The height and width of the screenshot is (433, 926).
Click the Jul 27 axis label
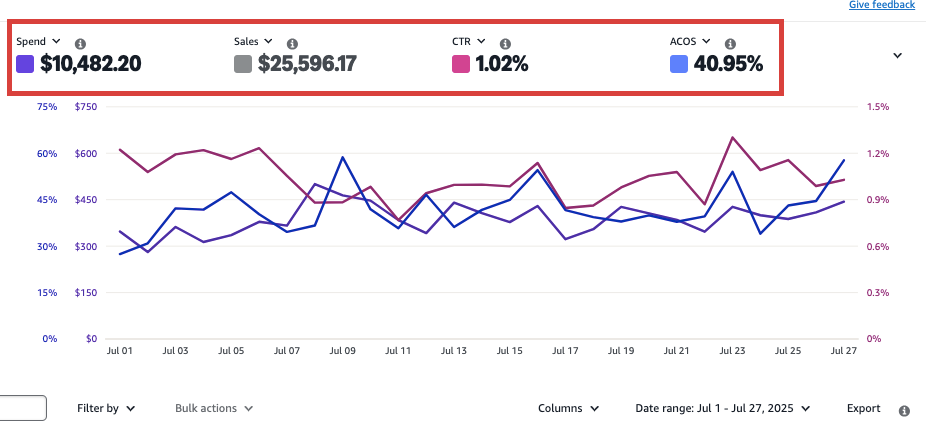(x=843, y=350)
